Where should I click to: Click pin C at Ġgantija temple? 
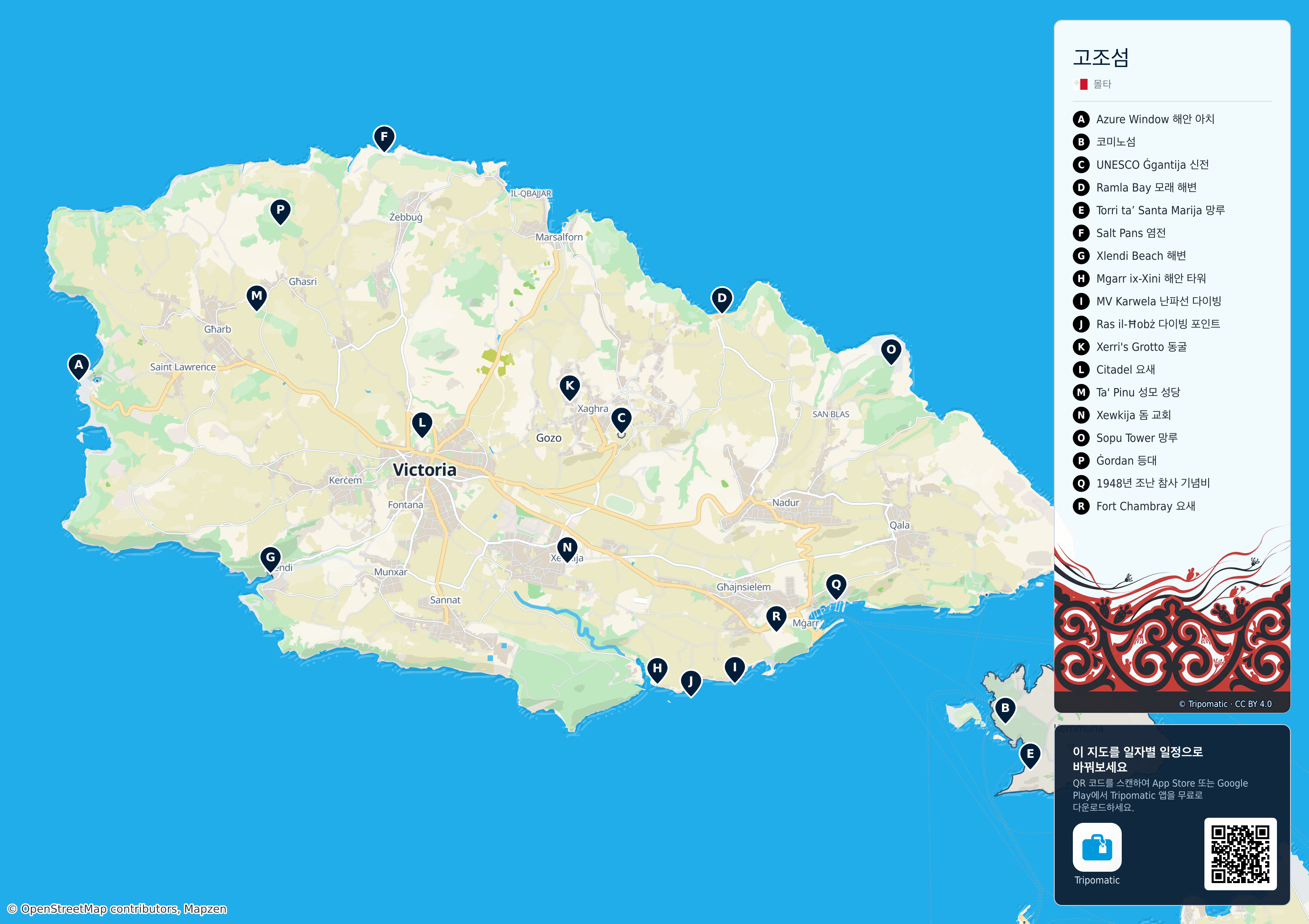[x=622, y=419]
